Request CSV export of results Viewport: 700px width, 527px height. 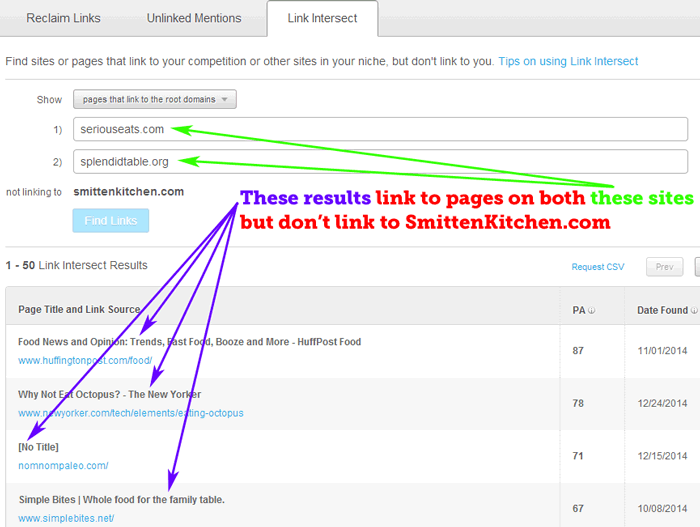tap(598, 267)
